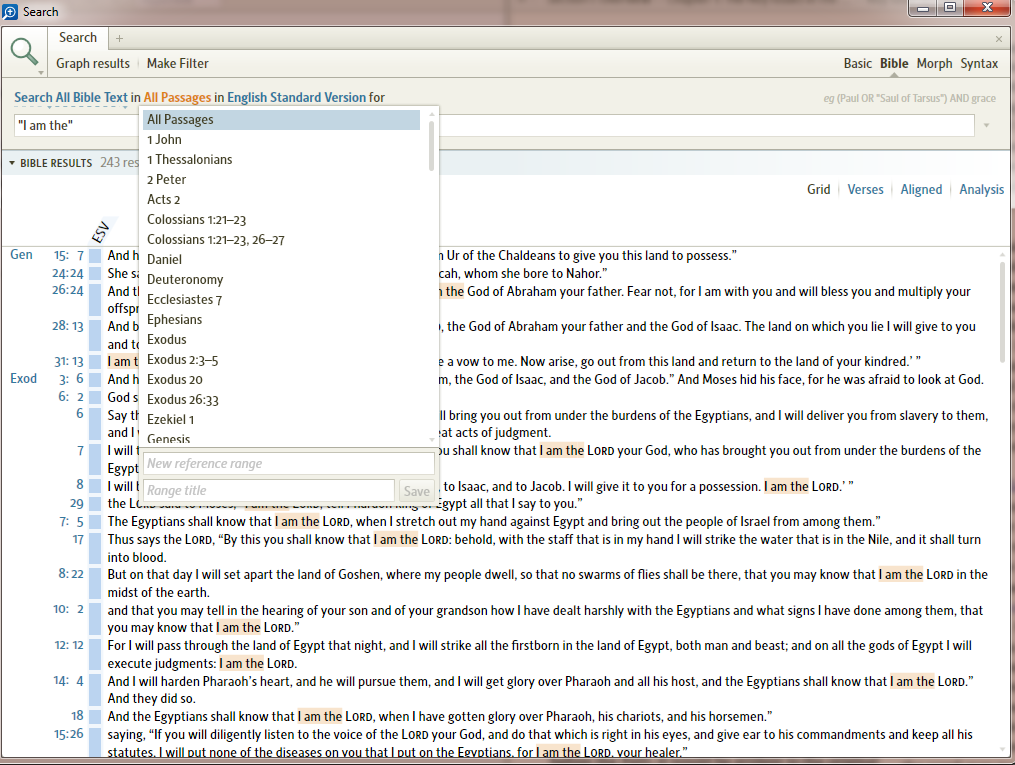Screen dimensions: 1015x765
Task: Select Ecclesiastes 7 from passage list
Action: 282,300
